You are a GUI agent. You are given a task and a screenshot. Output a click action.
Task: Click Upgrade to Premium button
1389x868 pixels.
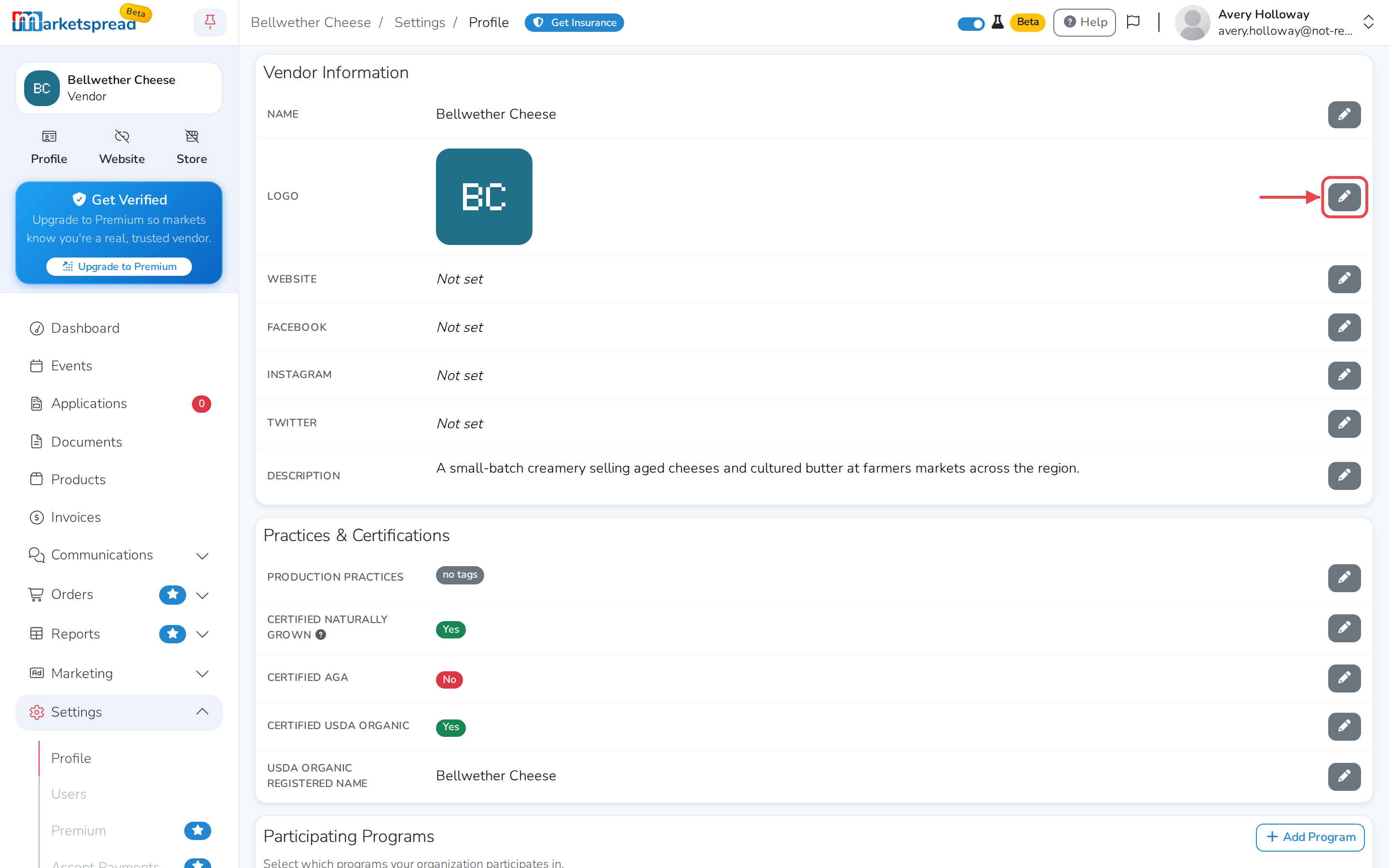click(x=119, y=266)
